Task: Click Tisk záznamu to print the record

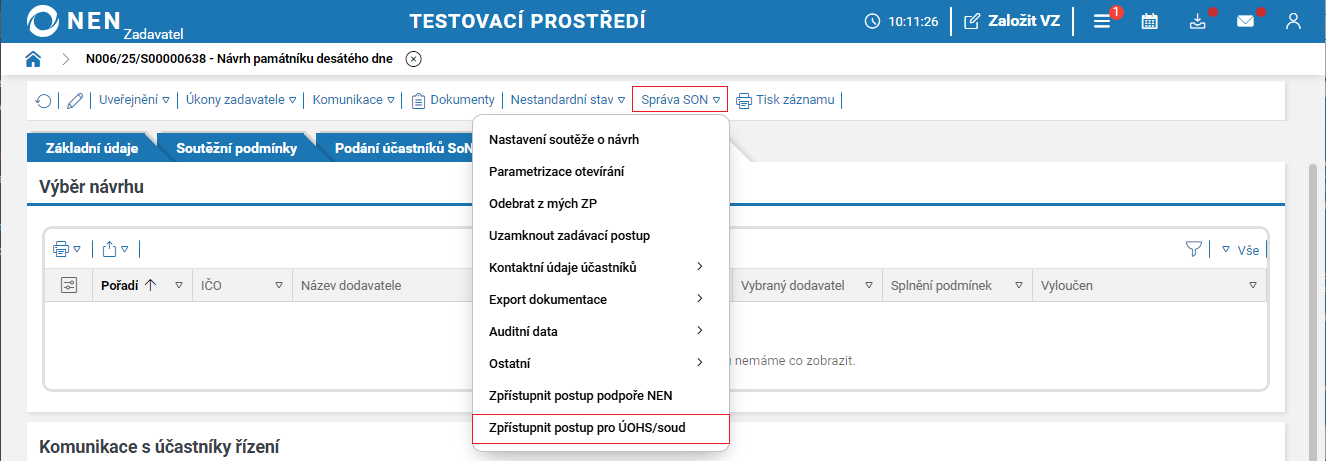Action: pyautogui.click(x=786, y=100)
